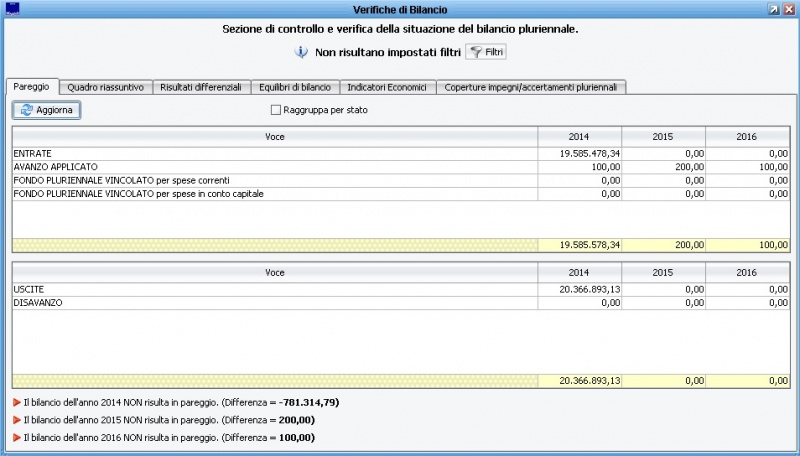Click Non risultano impostati filtri text
The image size is (800, 456).
pyautogui.click(x=388, y=53)
